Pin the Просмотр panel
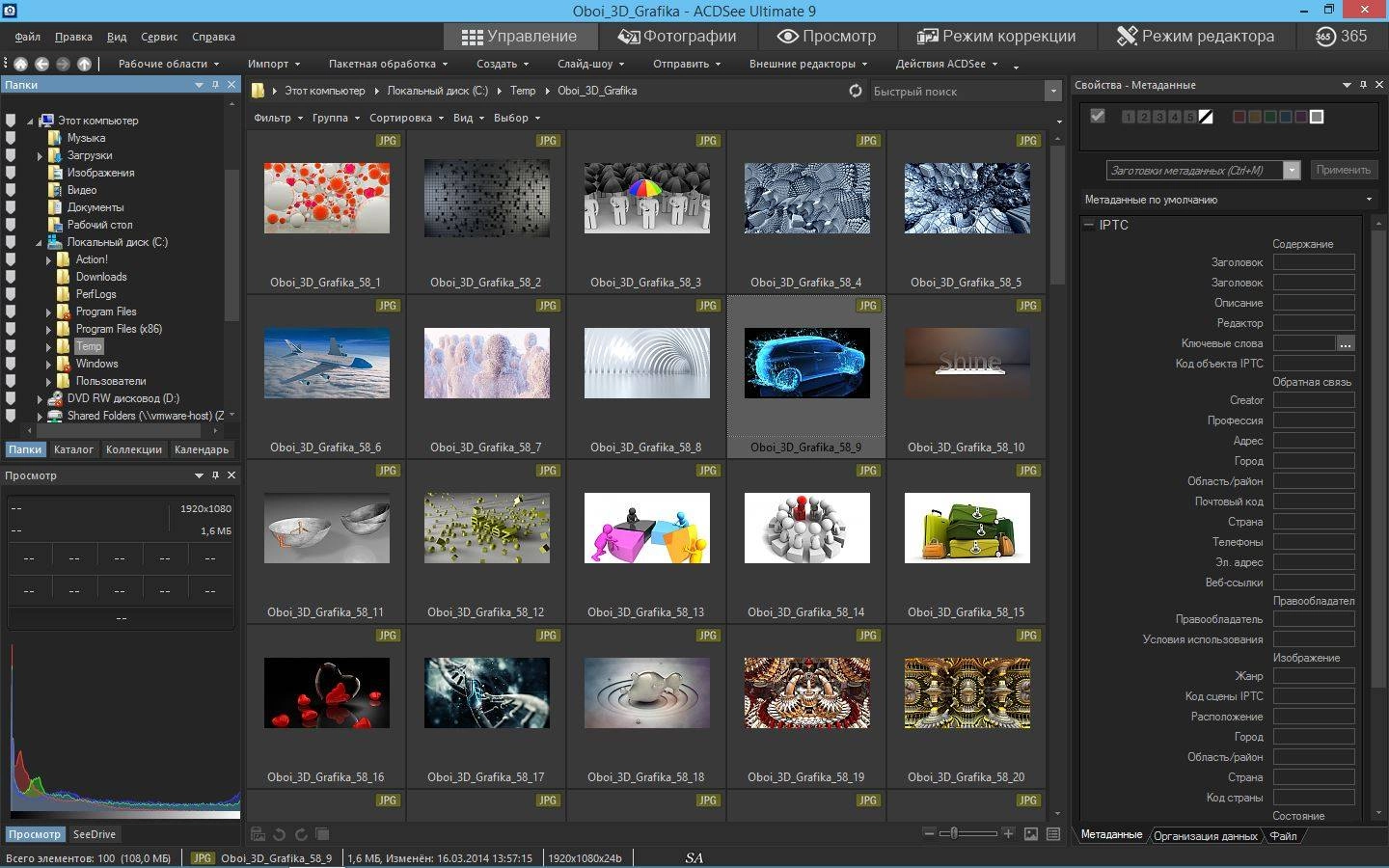The image size is (1389, 868). (215, 475)
